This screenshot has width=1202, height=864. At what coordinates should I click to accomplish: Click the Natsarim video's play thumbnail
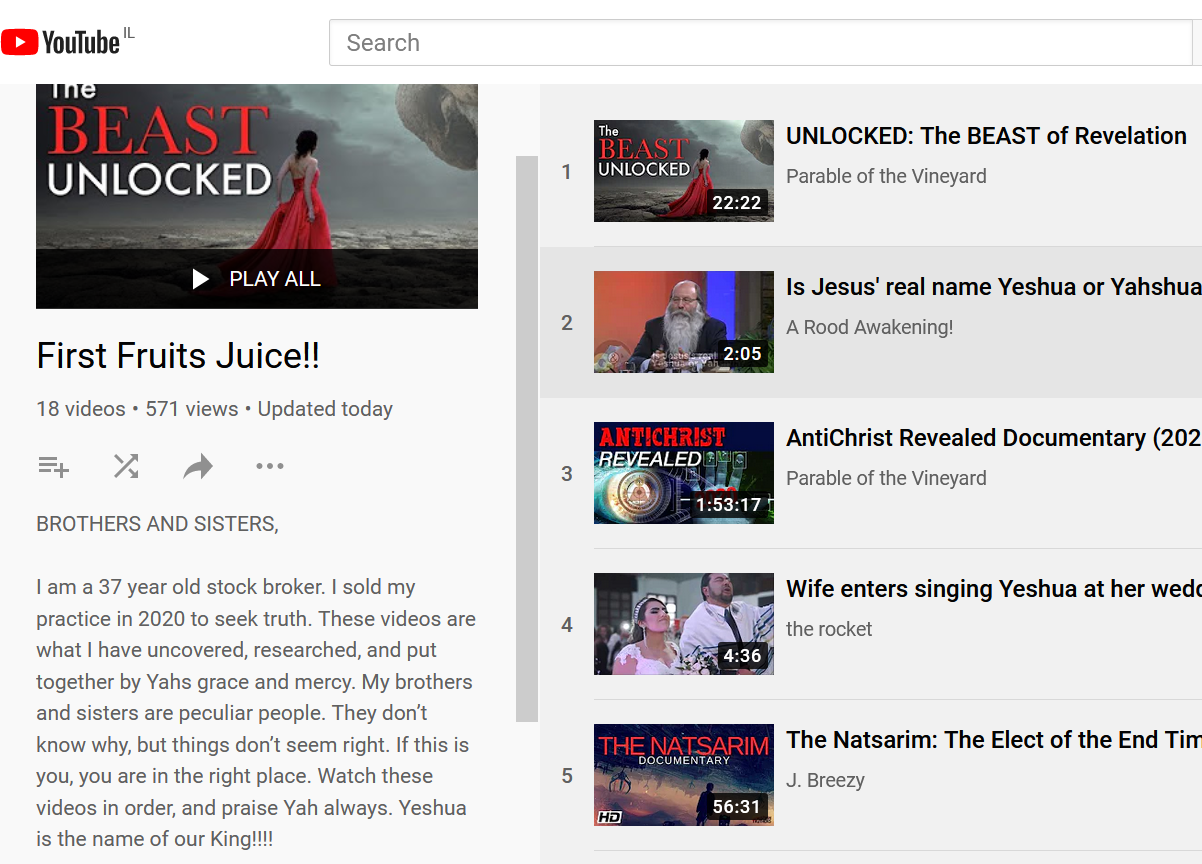pos(683,775)
